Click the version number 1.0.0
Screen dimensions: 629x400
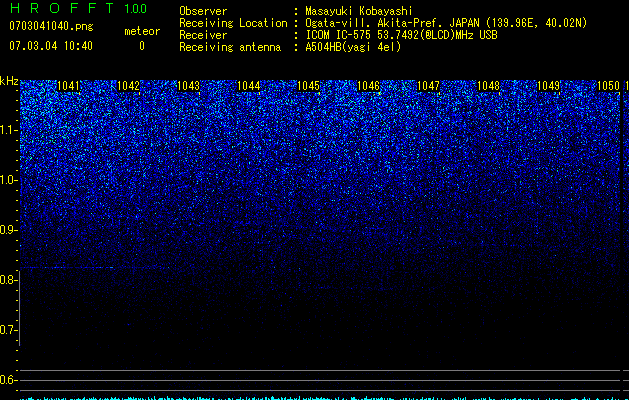coord(136,9)
